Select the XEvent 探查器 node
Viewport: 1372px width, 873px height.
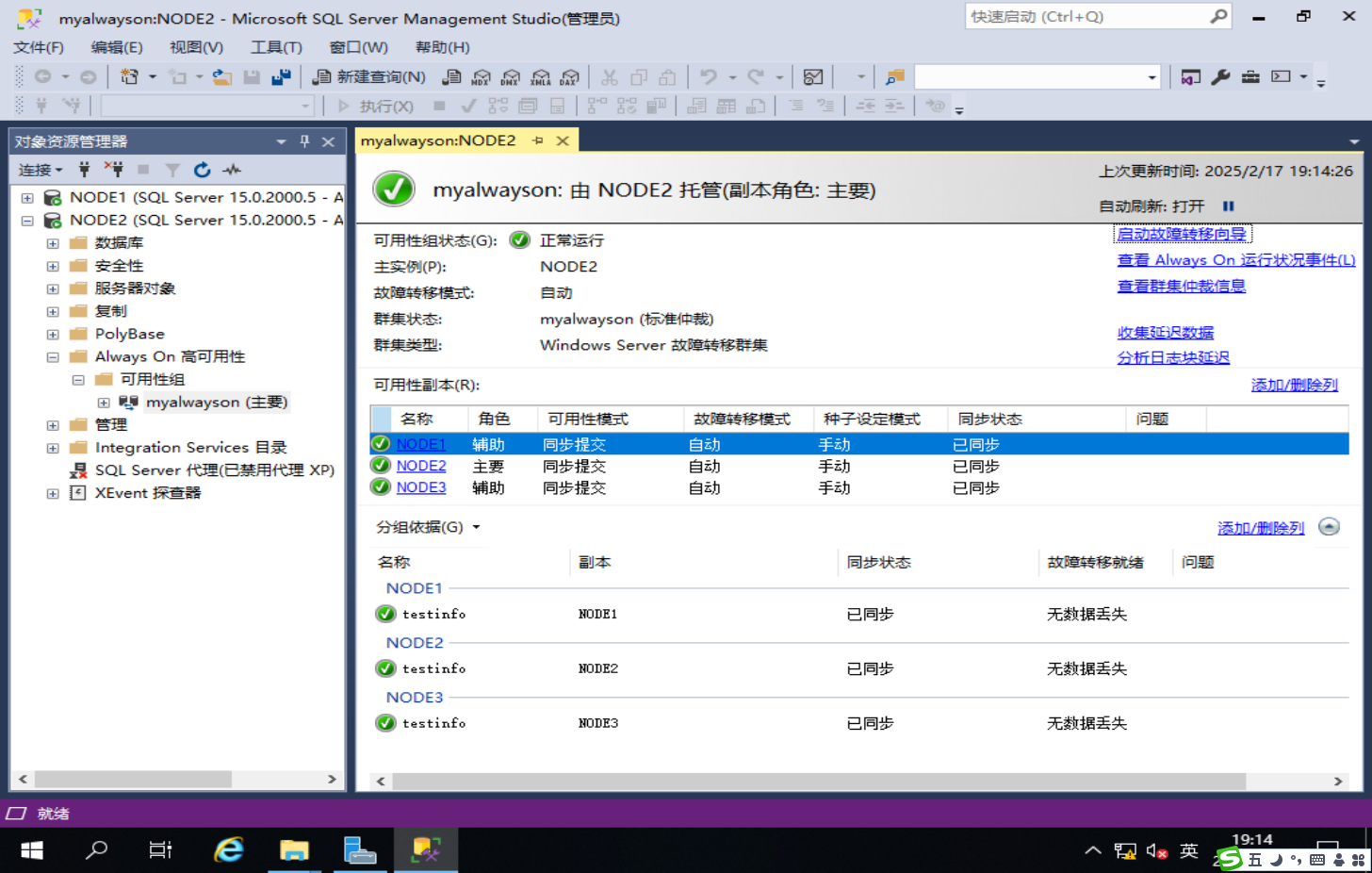[148, 493]
